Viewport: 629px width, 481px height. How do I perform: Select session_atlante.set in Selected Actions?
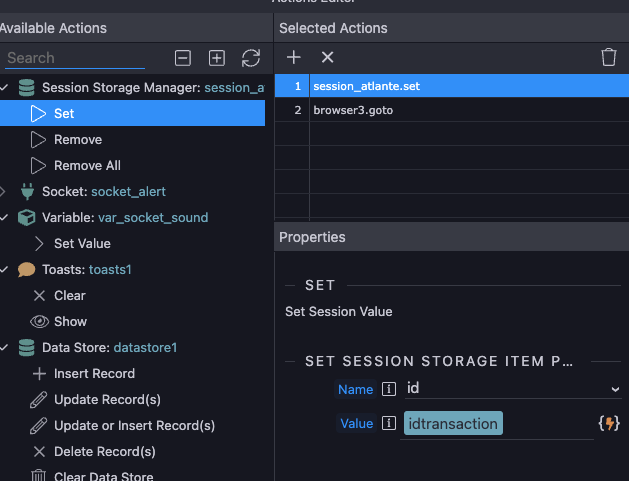tap(452, 86)
